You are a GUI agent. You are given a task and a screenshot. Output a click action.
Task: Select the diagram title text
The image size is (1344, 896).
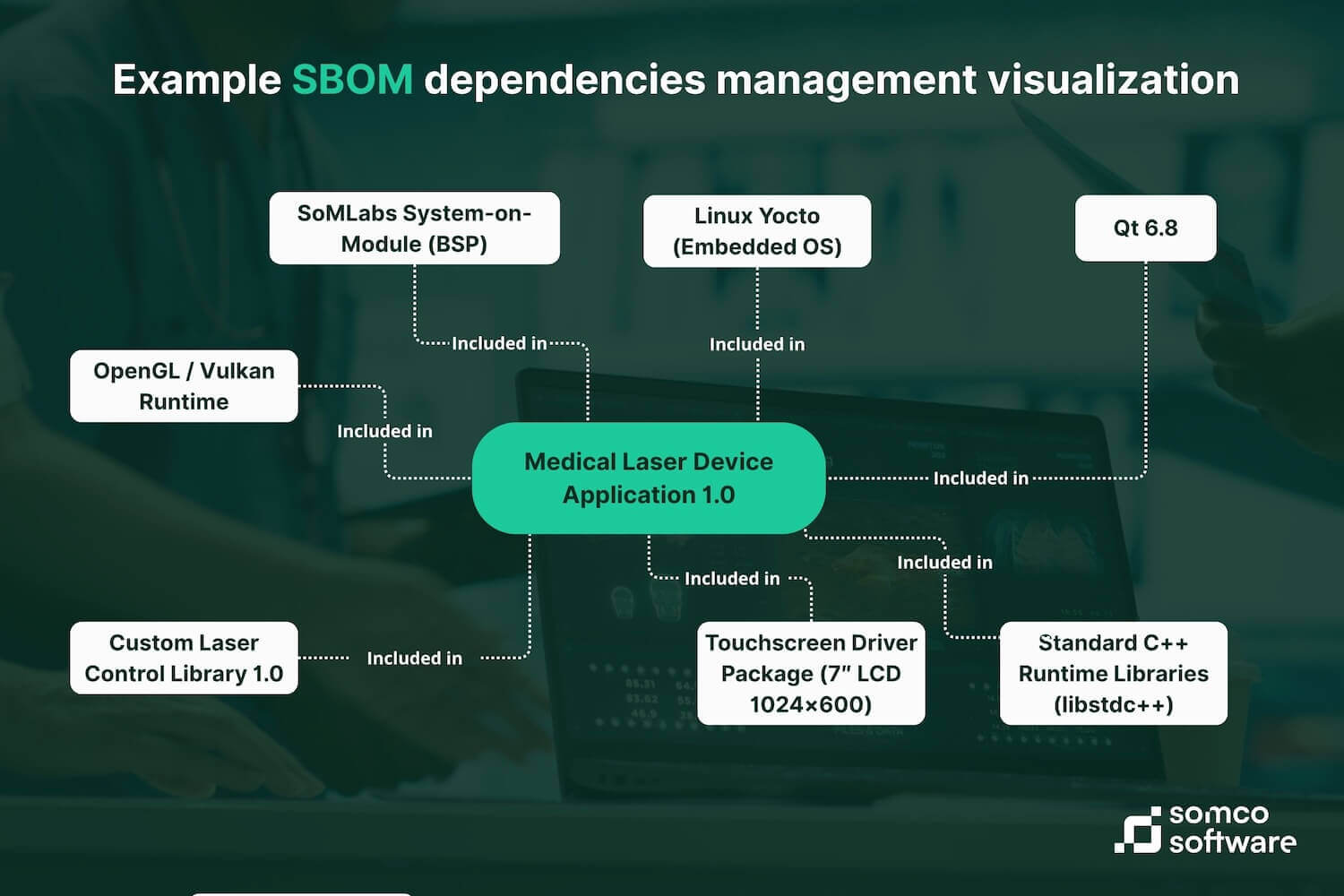click(675, 81)
